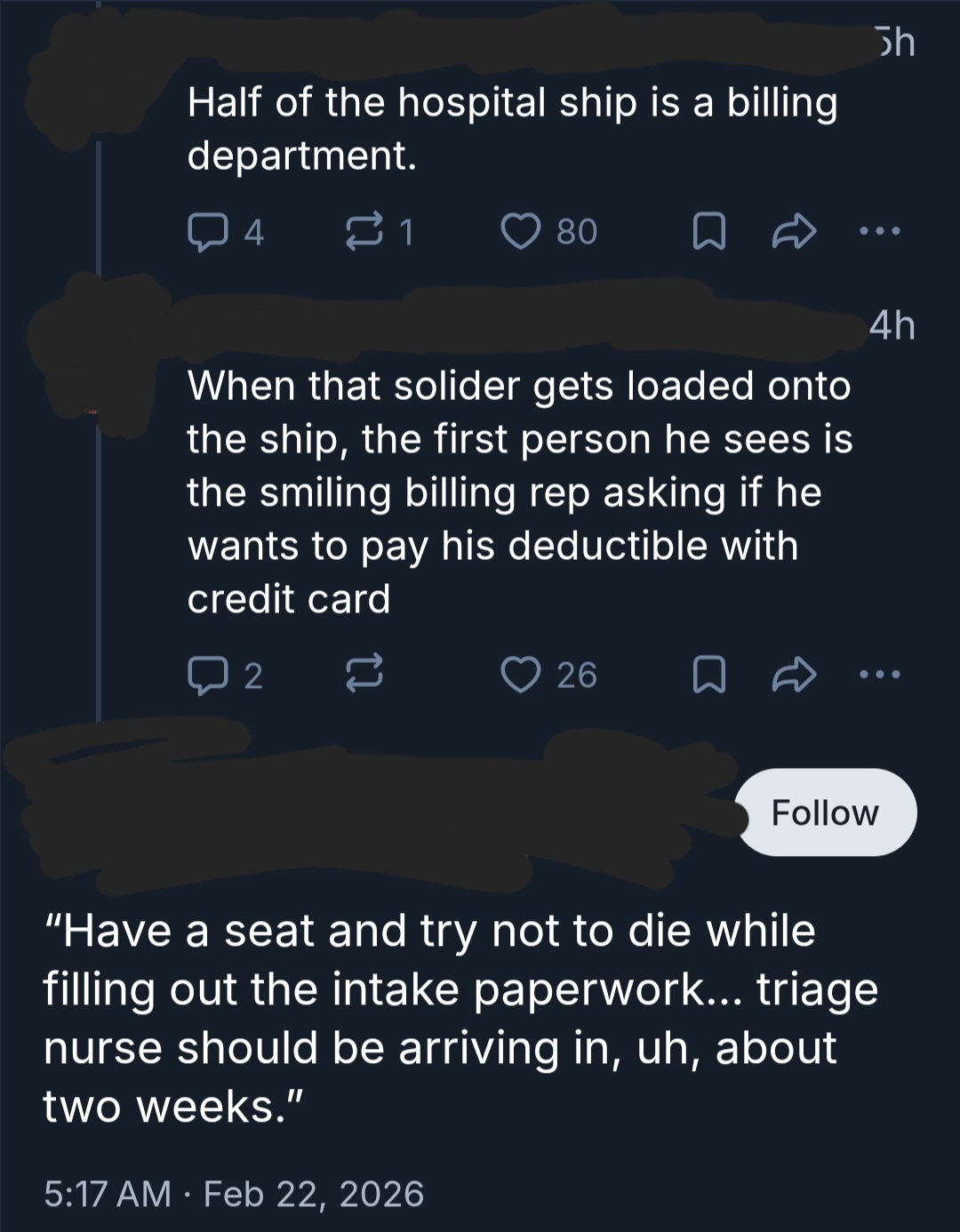Open more options on billing rep post

click(x=880, y=676)
